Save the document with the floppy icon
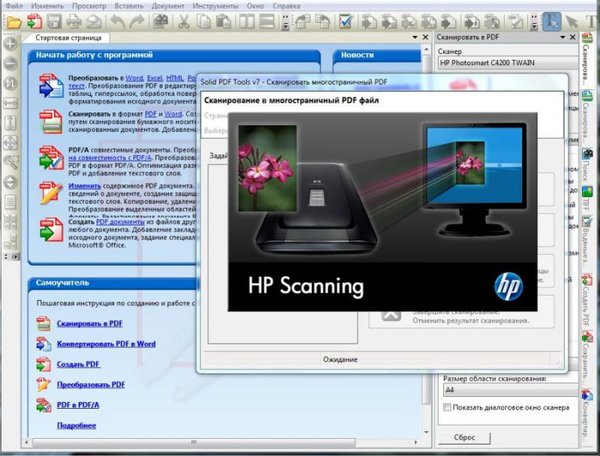This screenshot has width=600, height=456. (x=54, y=22)
